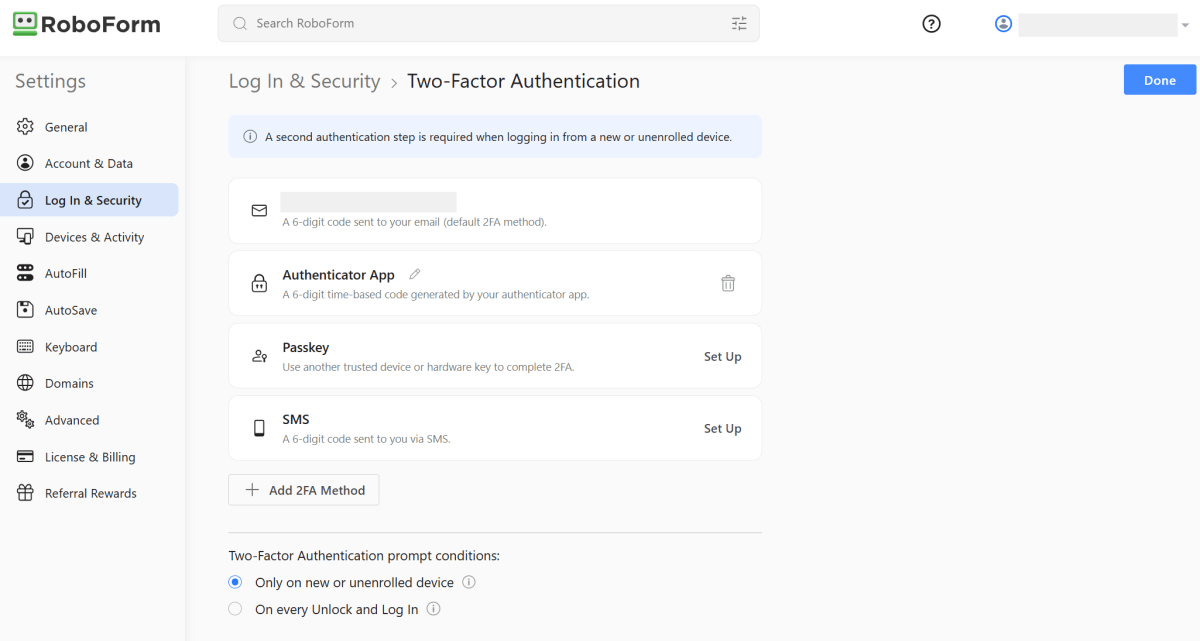Screen dimensions: 1200x641
Task: Select On every Unlock and Log In
Action: click(x=235, y=609)
